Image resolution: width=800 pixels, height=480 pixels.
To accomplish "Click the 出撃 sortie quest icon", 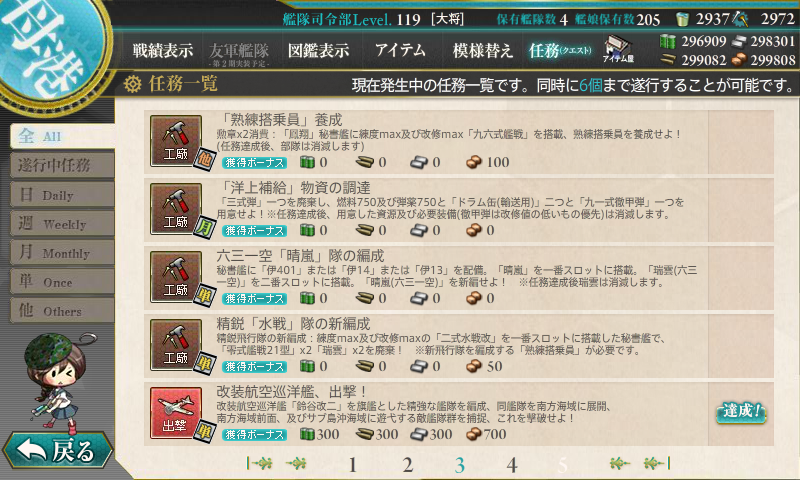I will pyautogui.click(x=176, y=413).
